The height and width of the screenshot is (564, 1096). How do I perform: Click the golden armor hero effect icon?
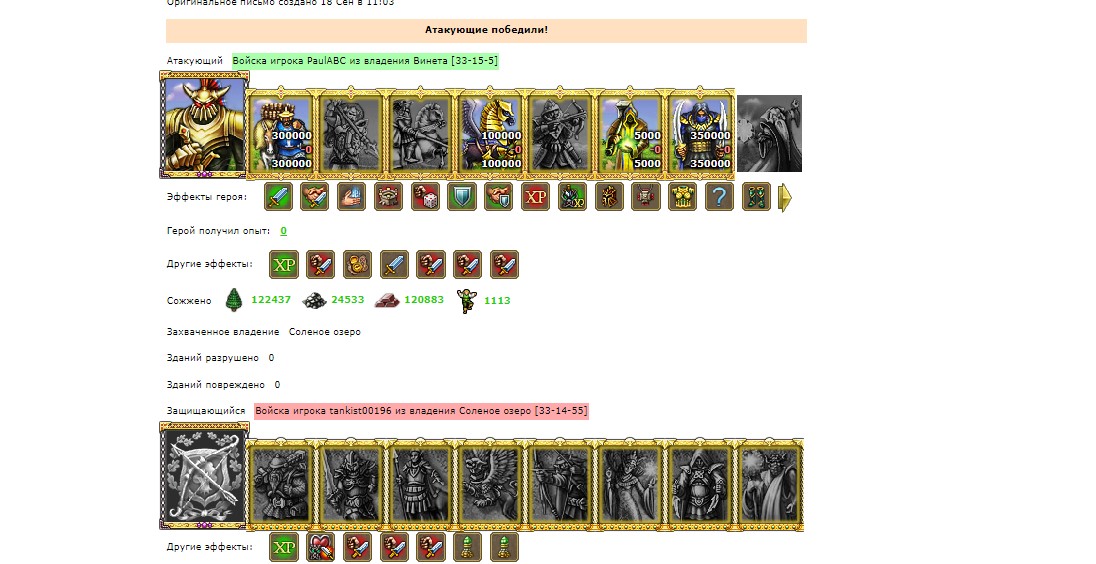(682, 197)
